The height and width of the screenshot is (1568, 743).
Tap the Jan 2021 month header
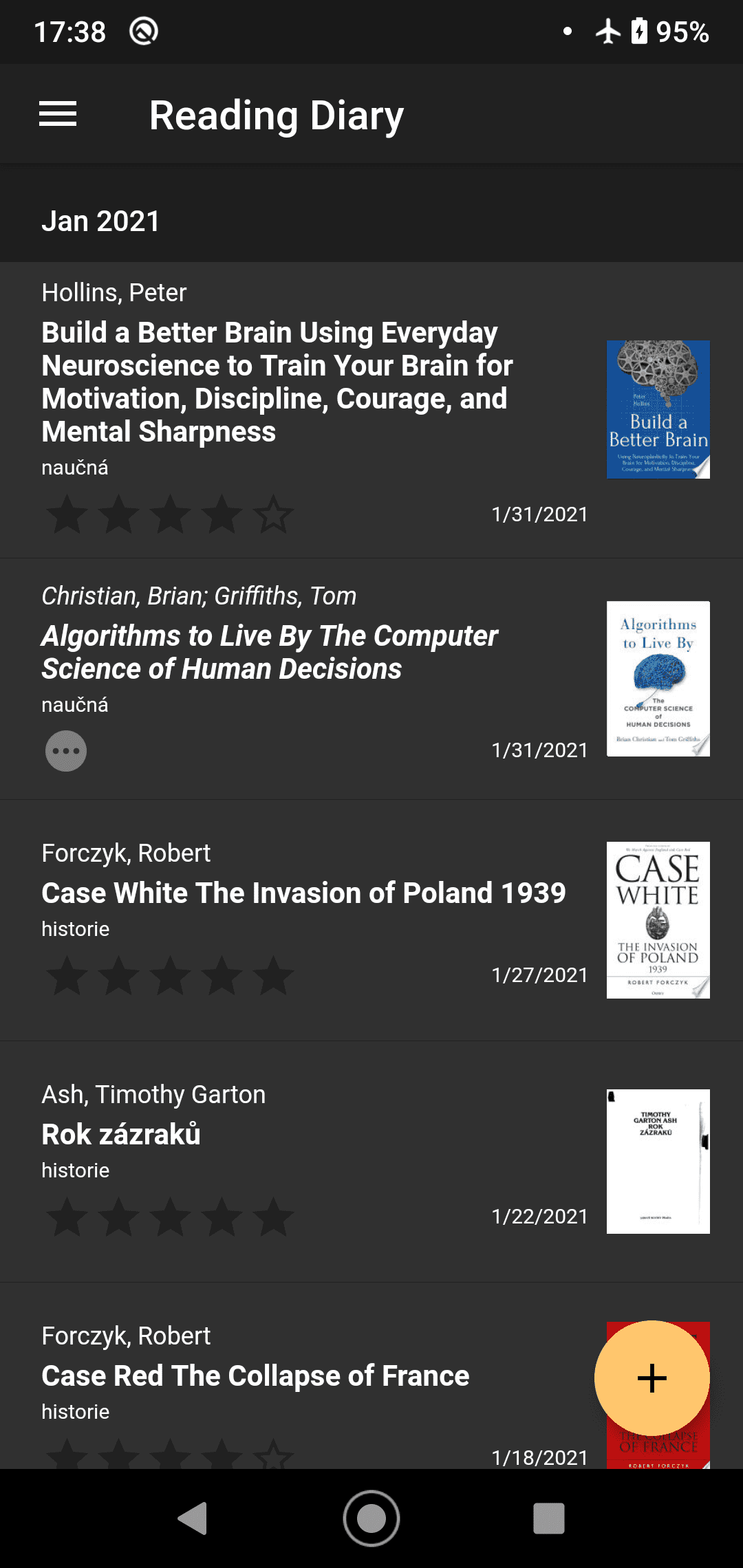tap(100, 221)
